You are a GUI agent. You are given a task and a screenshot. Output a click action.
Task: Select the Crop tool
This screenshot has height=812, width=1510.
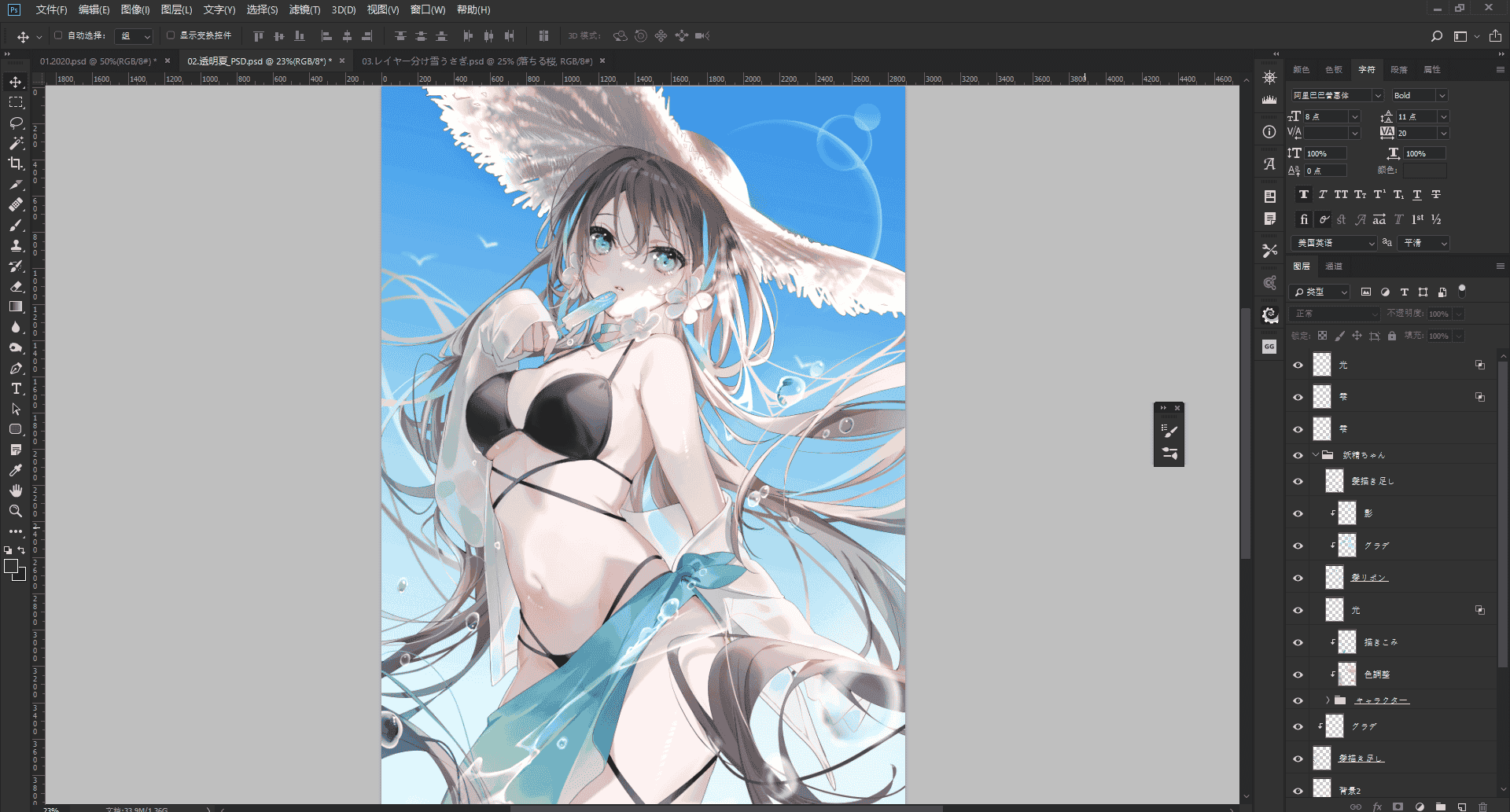pyautogui.click(x=16, y=164)
